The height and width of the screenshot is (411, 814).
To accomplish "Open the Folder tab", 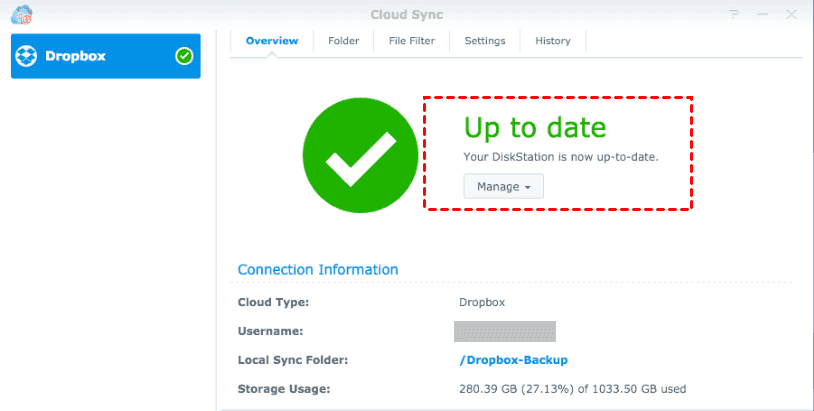I will tap(344, 41).
